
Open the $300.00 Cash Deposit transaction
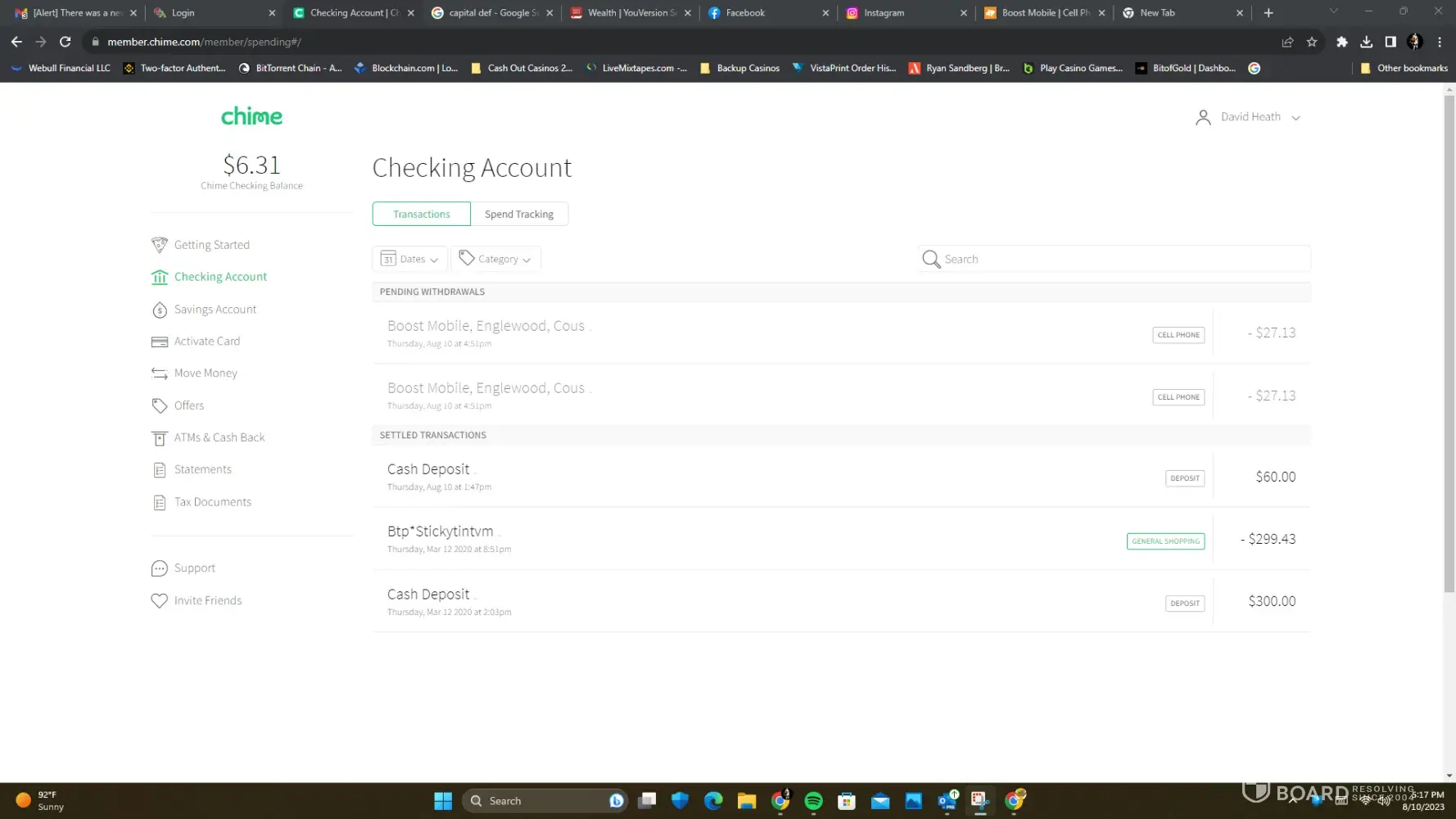click(x=841, y=601)
